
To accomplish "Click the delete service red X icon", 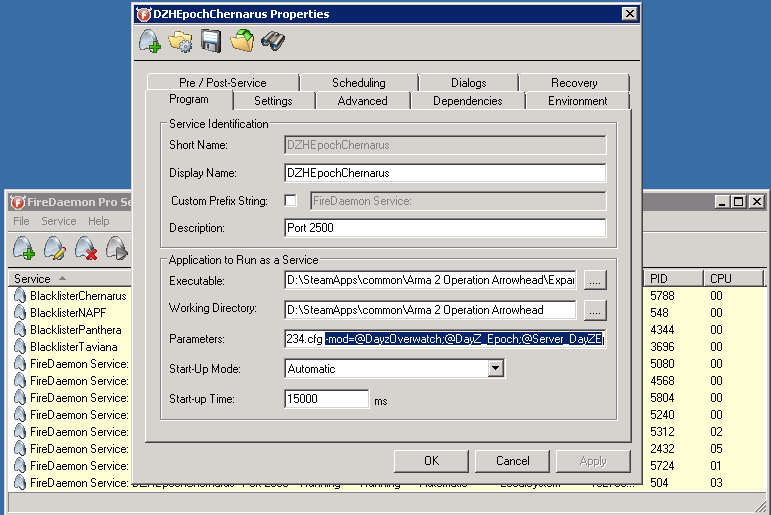I will 86,247.
